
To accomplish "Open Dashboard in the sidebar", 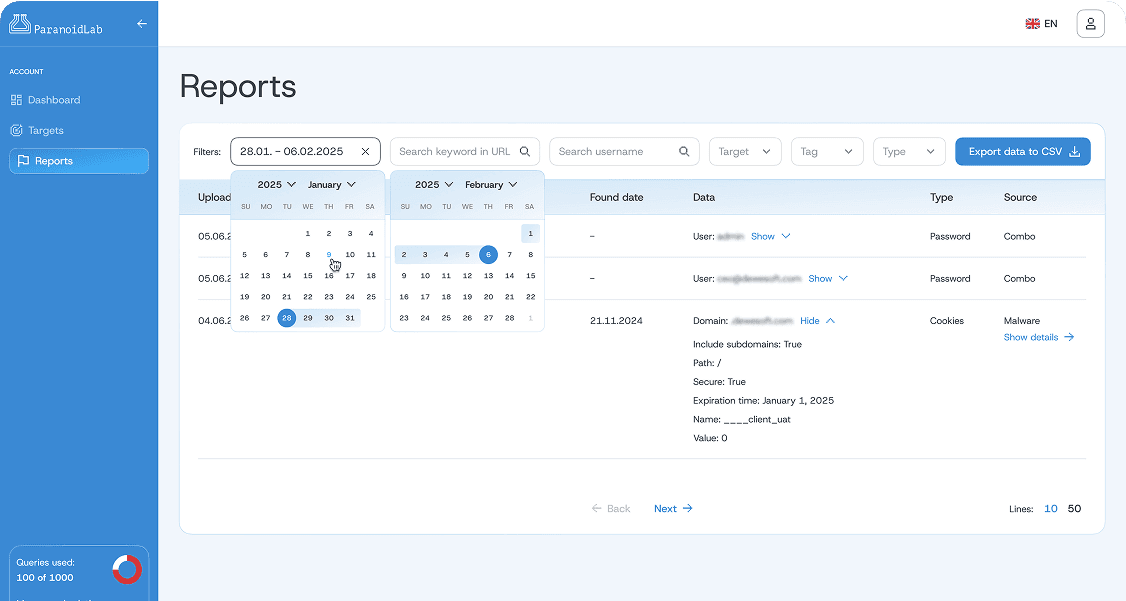I will click(53, 100).
